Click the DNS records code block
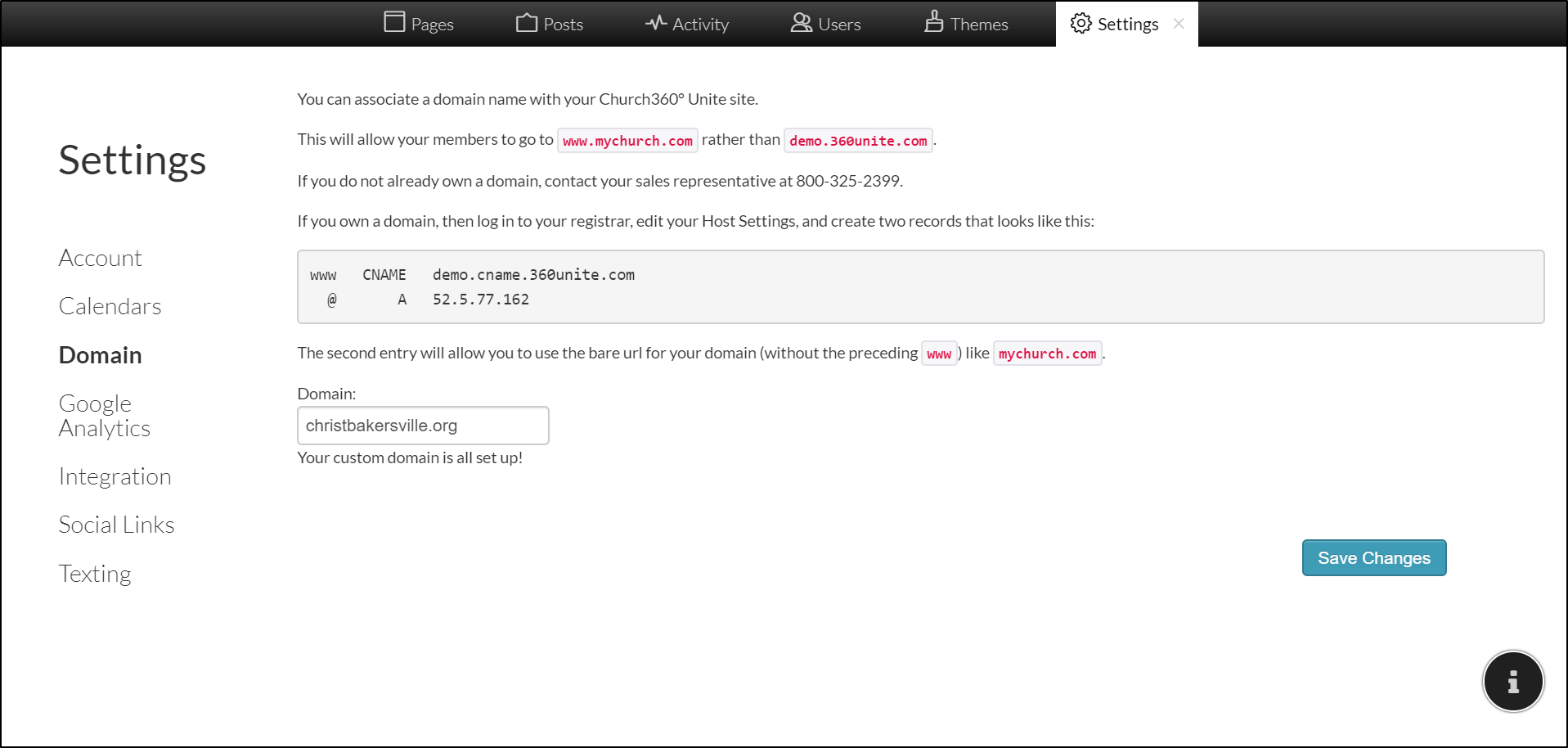Image resolution: width=1568 pixels, height=748 pixels. 919,286
